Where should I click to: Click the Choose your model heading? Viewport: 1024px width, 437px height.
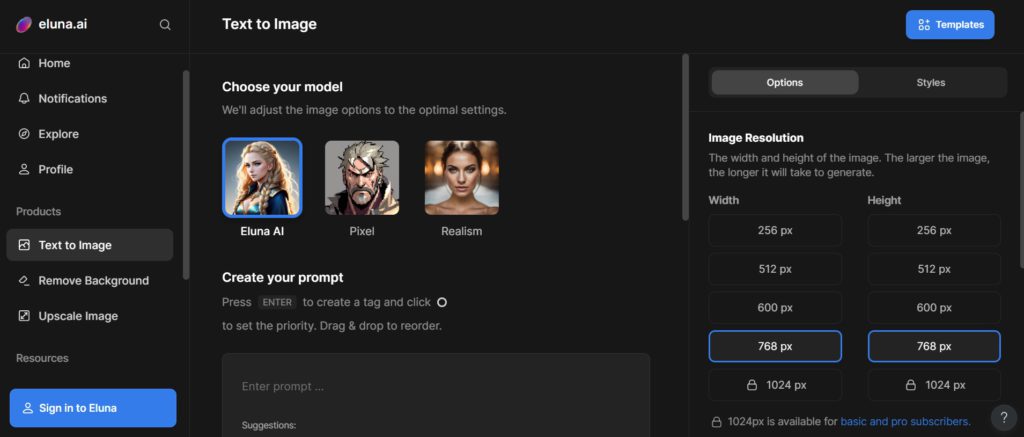click(x=282, y=87)
